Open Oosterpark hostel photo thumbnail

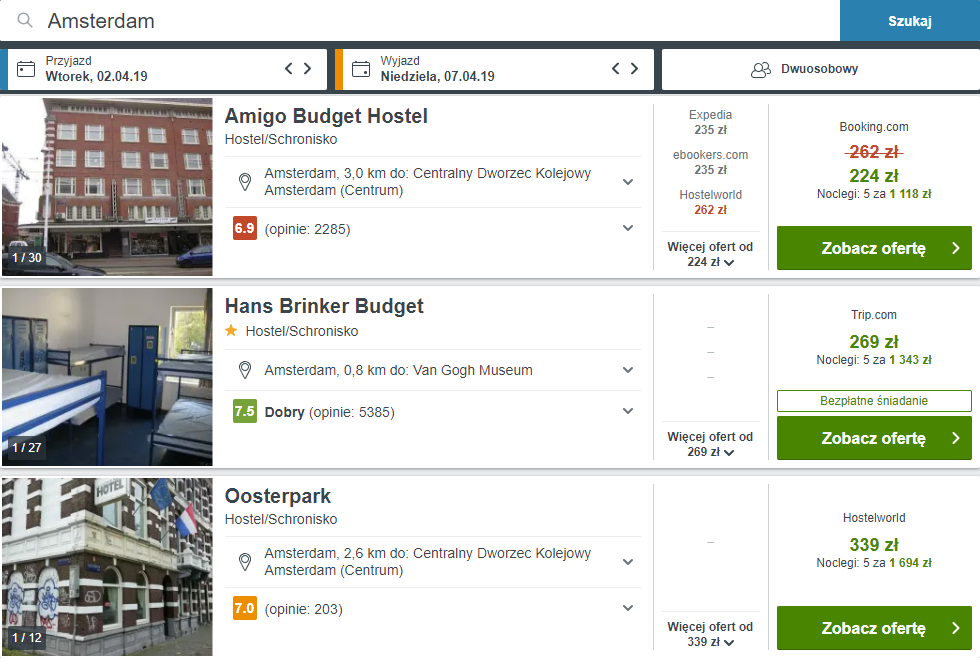pyautogui.click(x=107, y=567)
